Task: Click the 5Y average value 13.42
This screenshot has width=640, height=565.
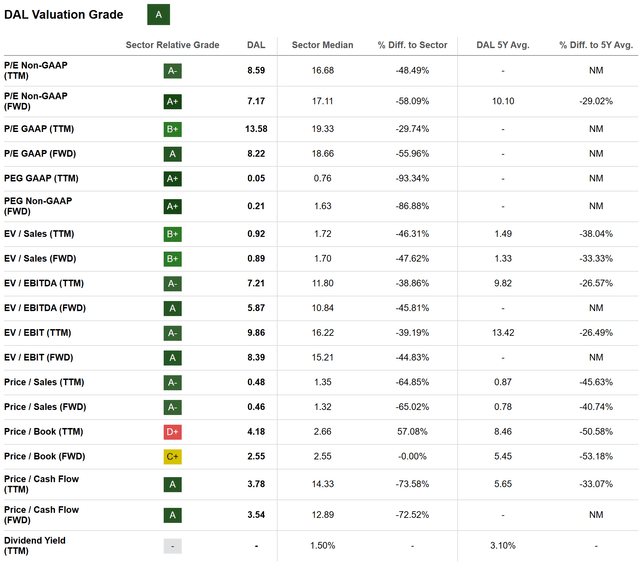Action: click(x=503, y=333)
